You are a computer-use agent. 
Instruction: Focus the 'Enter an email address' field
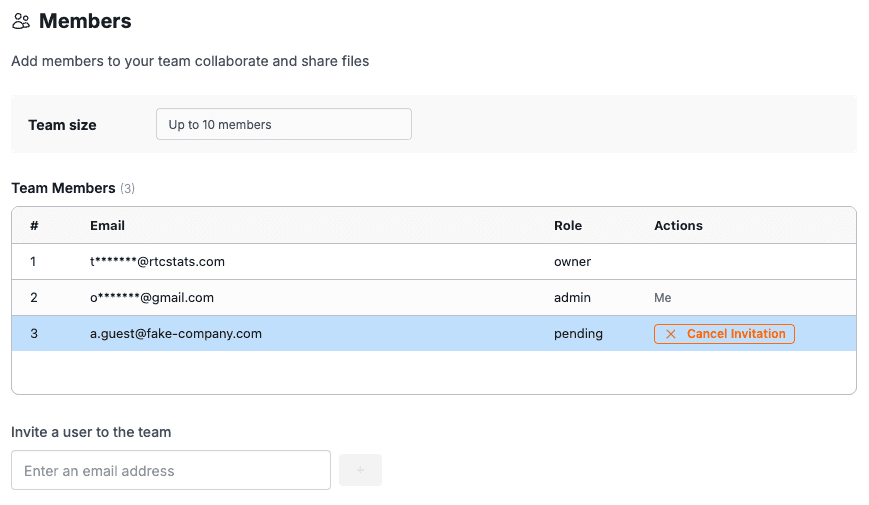pos(171,471)
